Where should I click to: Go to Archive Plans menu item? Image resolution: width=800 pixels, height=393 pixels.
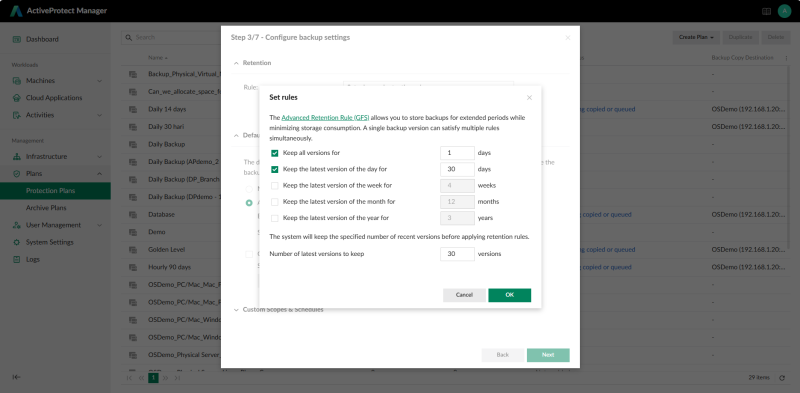point(46,208)
